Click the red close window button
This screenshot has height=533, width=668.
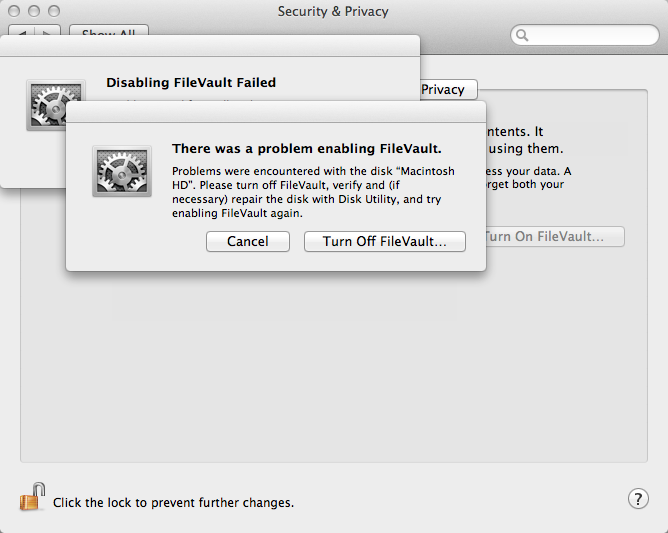(x=14, y=11)
